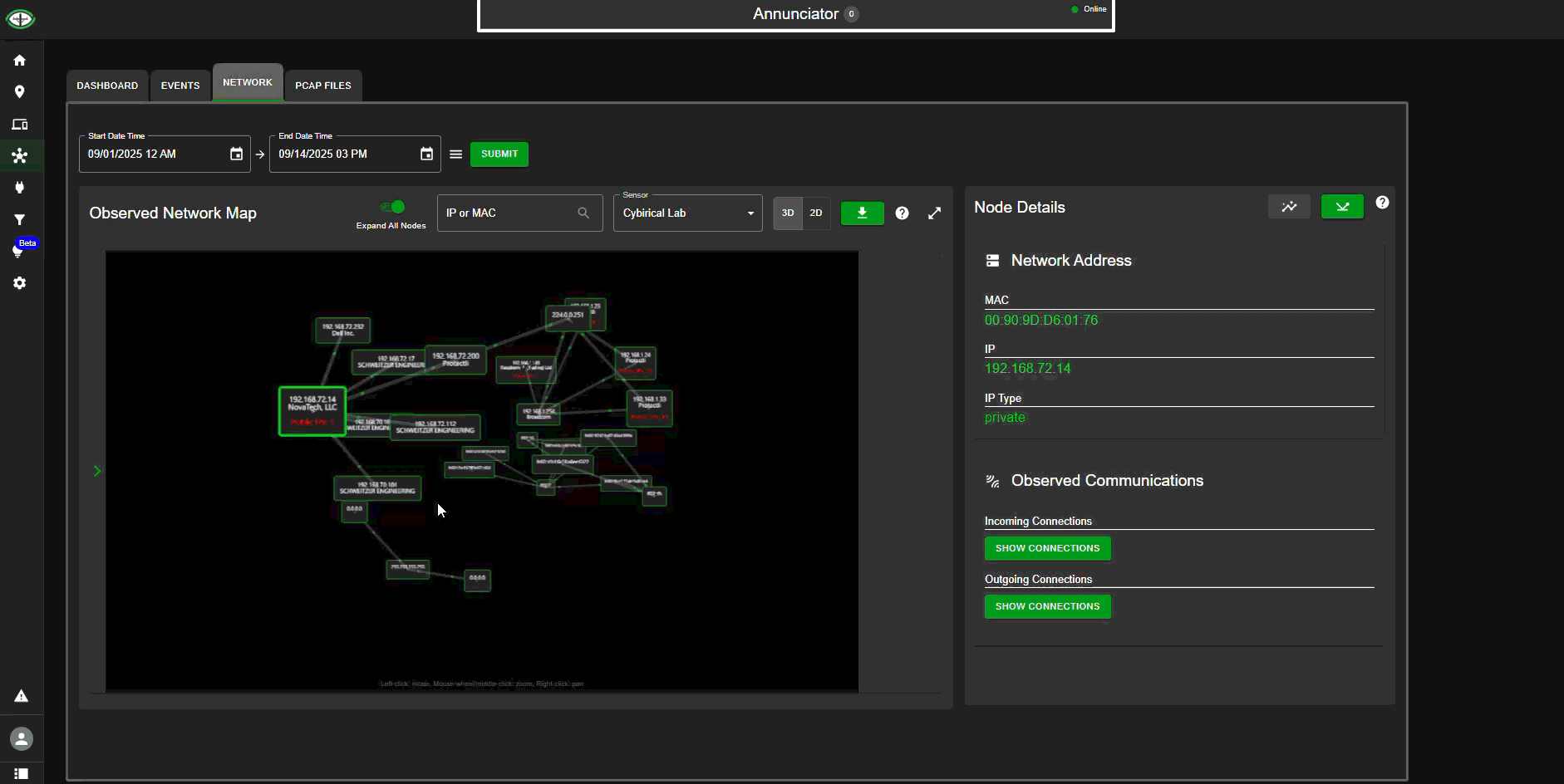Open settings gear in sidebar
Screen dimensions: 1564x784
[20, 283]
